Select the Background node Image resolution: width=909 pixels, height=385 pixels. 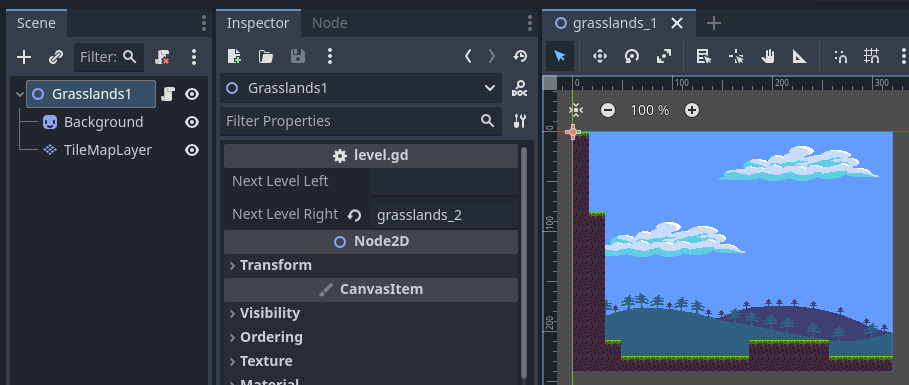tap(103, 122)
